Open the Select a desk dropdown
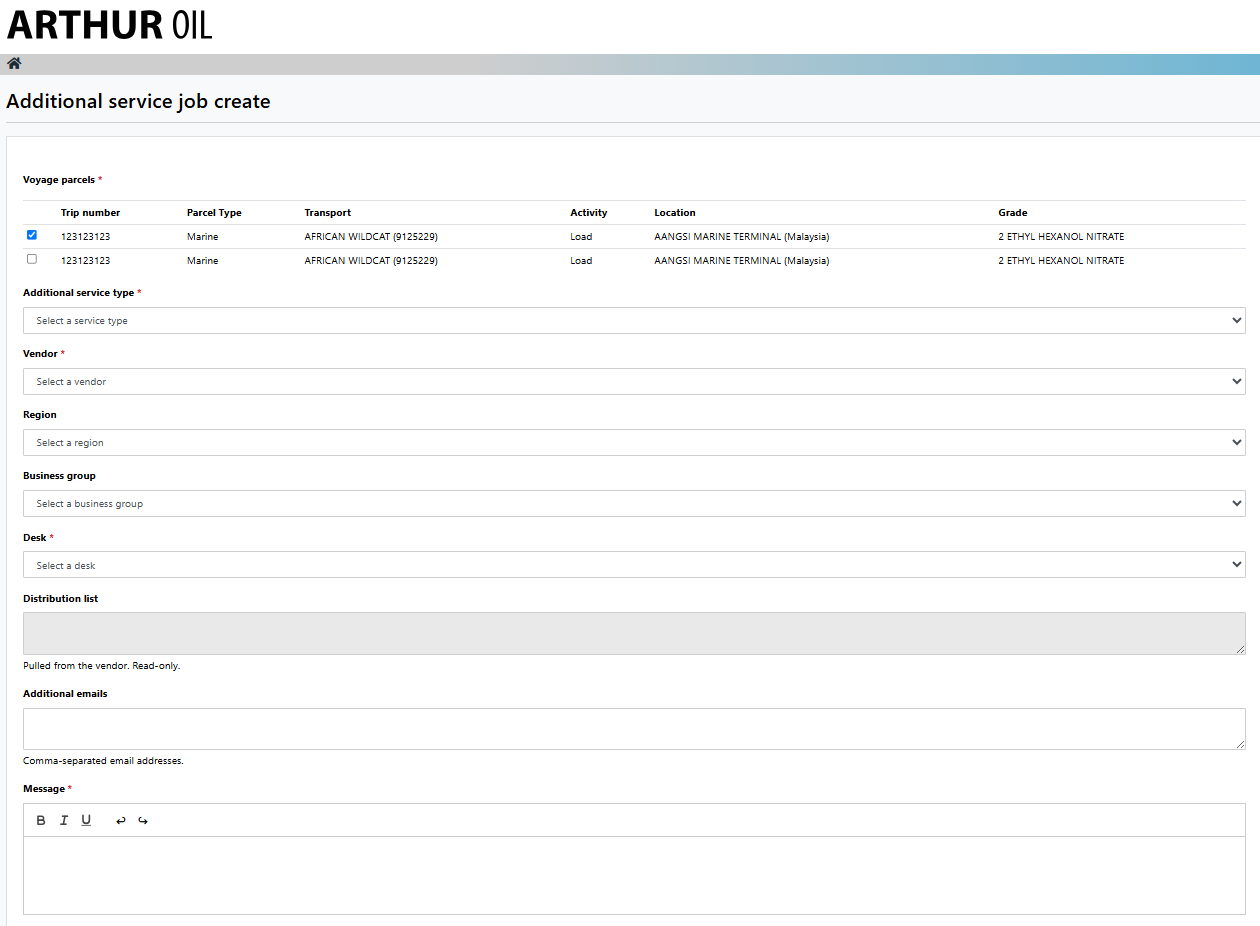This screenshot has height=926, width=1260. click(x=634, y=565)
